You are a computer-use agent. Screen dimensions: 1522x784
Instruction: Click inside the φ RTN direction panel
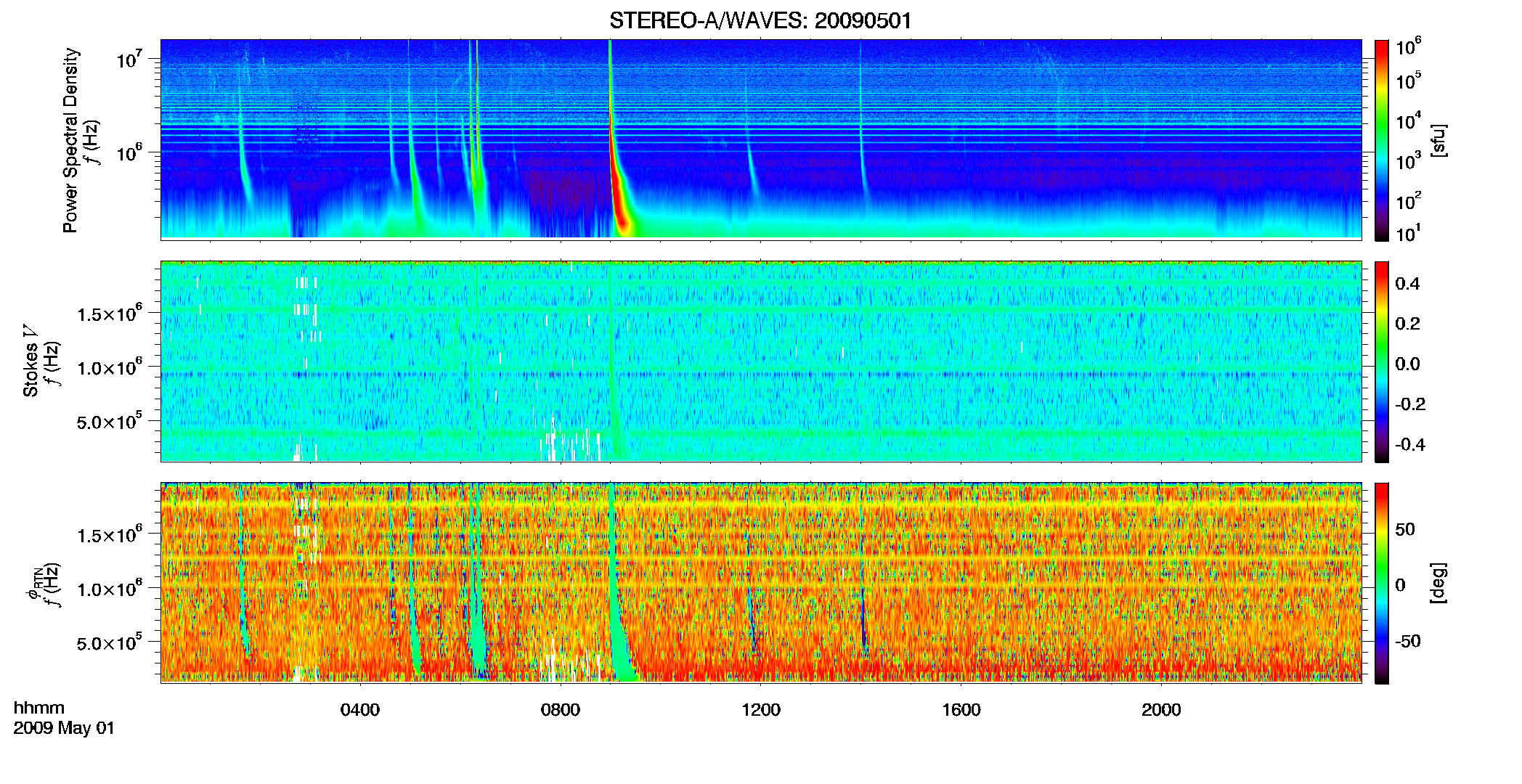pos(761,582)
